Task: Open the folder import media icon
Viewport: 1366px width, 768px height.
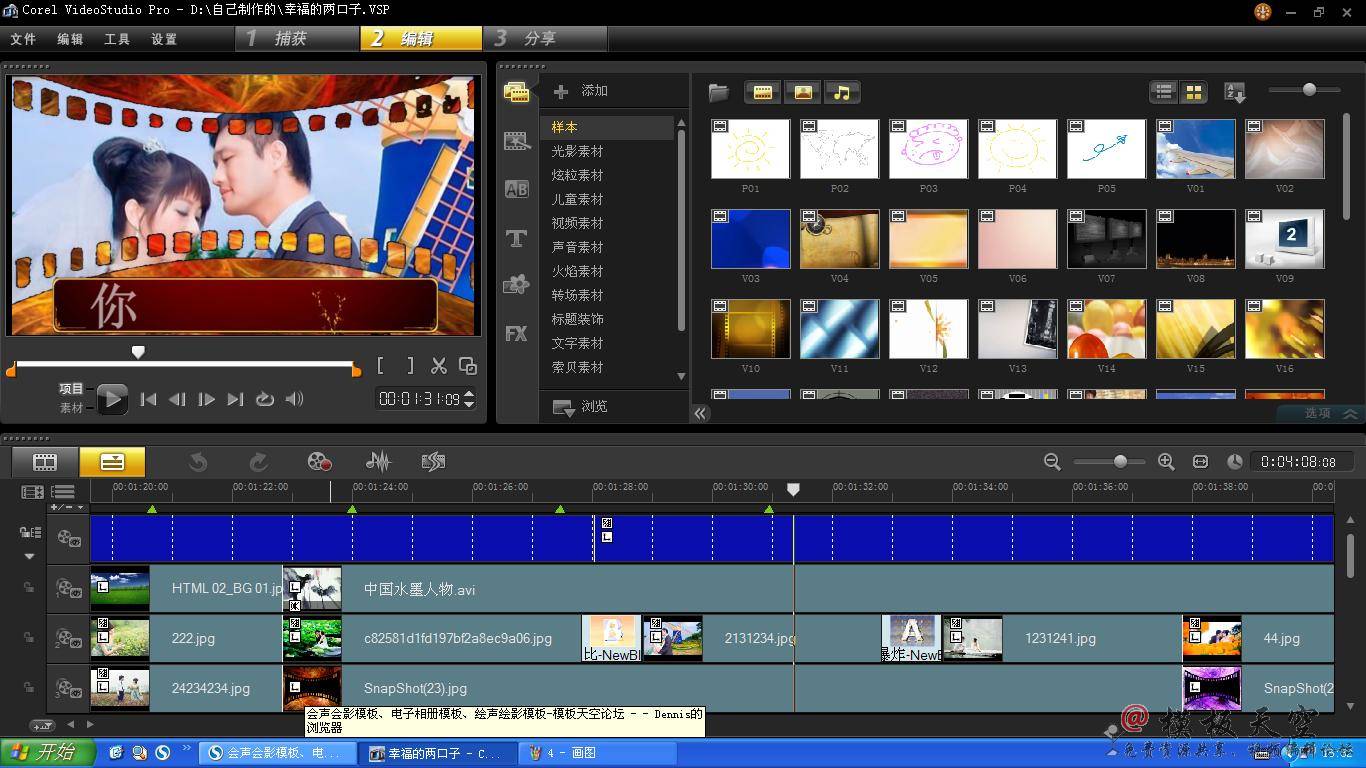Action: click(x=718, y=92)
